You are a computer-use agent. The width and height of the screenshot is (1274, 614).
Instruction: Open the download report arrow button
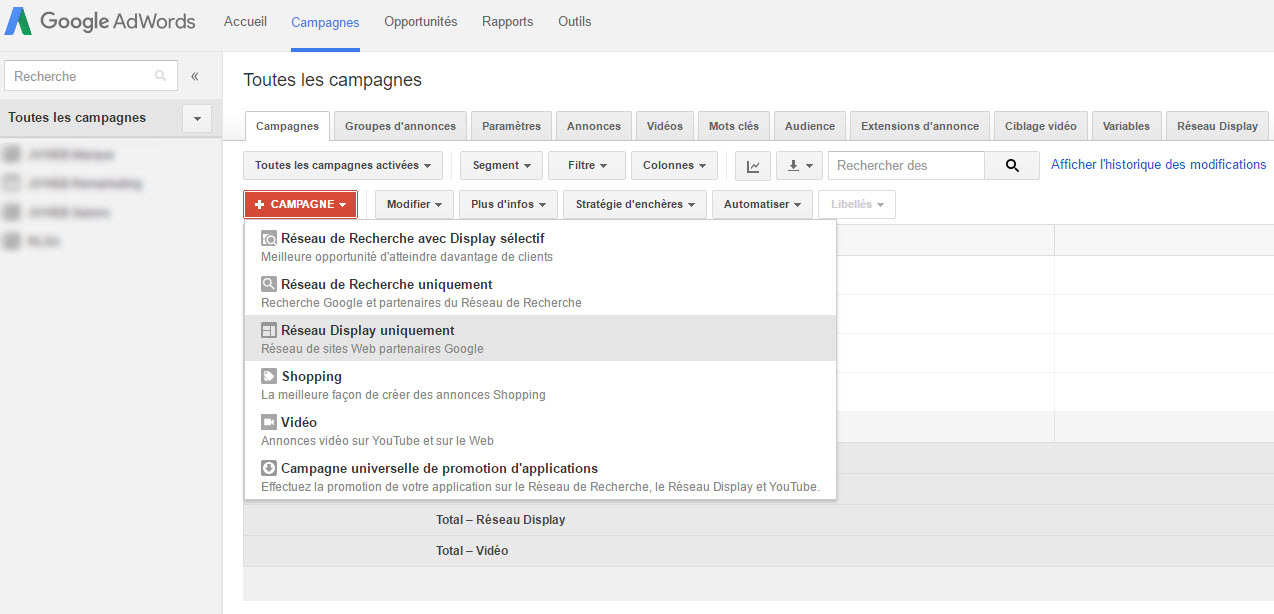(x=799, y=165)
